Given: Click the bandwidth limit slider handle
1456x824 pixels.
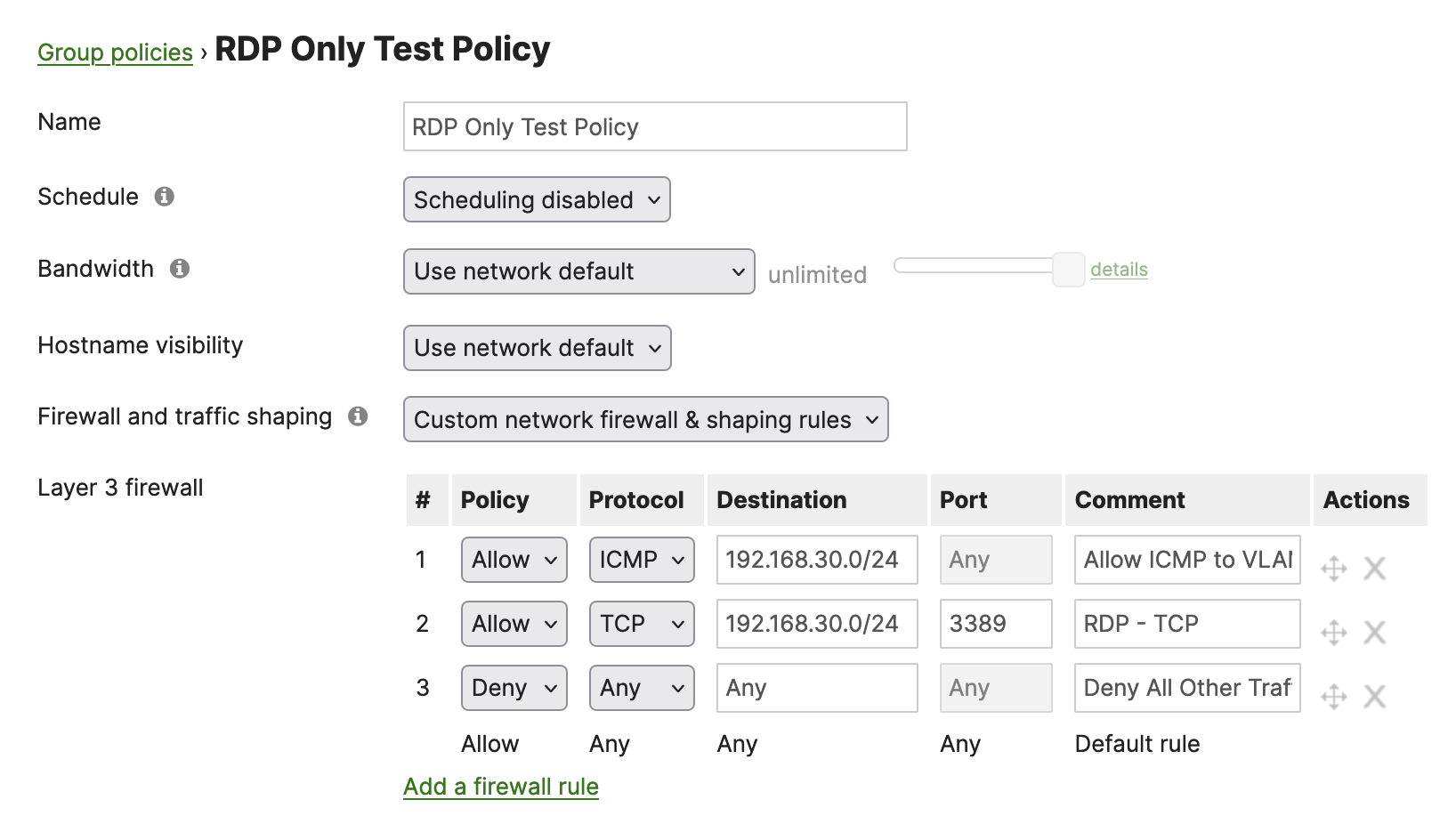Looking at the screenshot, I should [x=1068, y=269].
